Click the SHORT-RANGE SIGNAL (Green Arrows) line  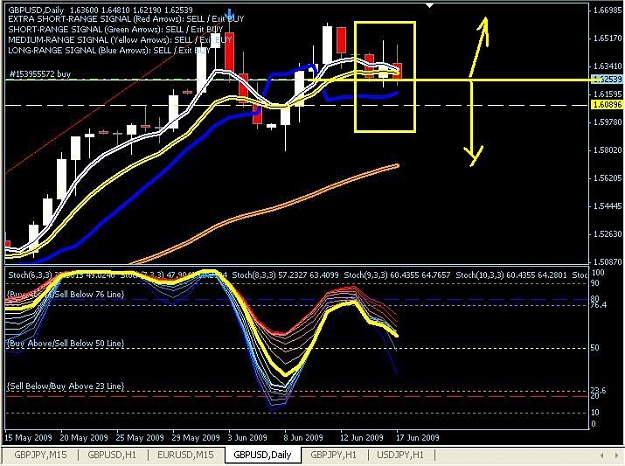tap(116, 29)
